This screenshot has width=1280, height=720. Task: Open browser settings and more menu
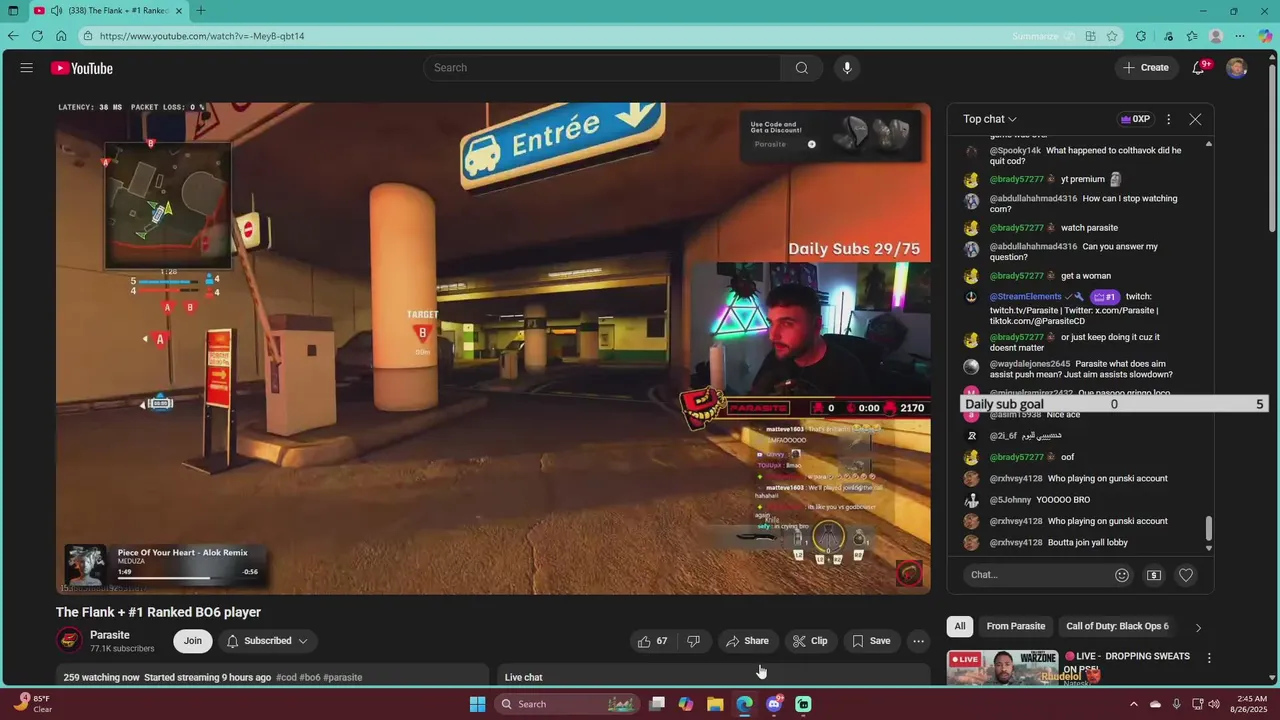1240,36
